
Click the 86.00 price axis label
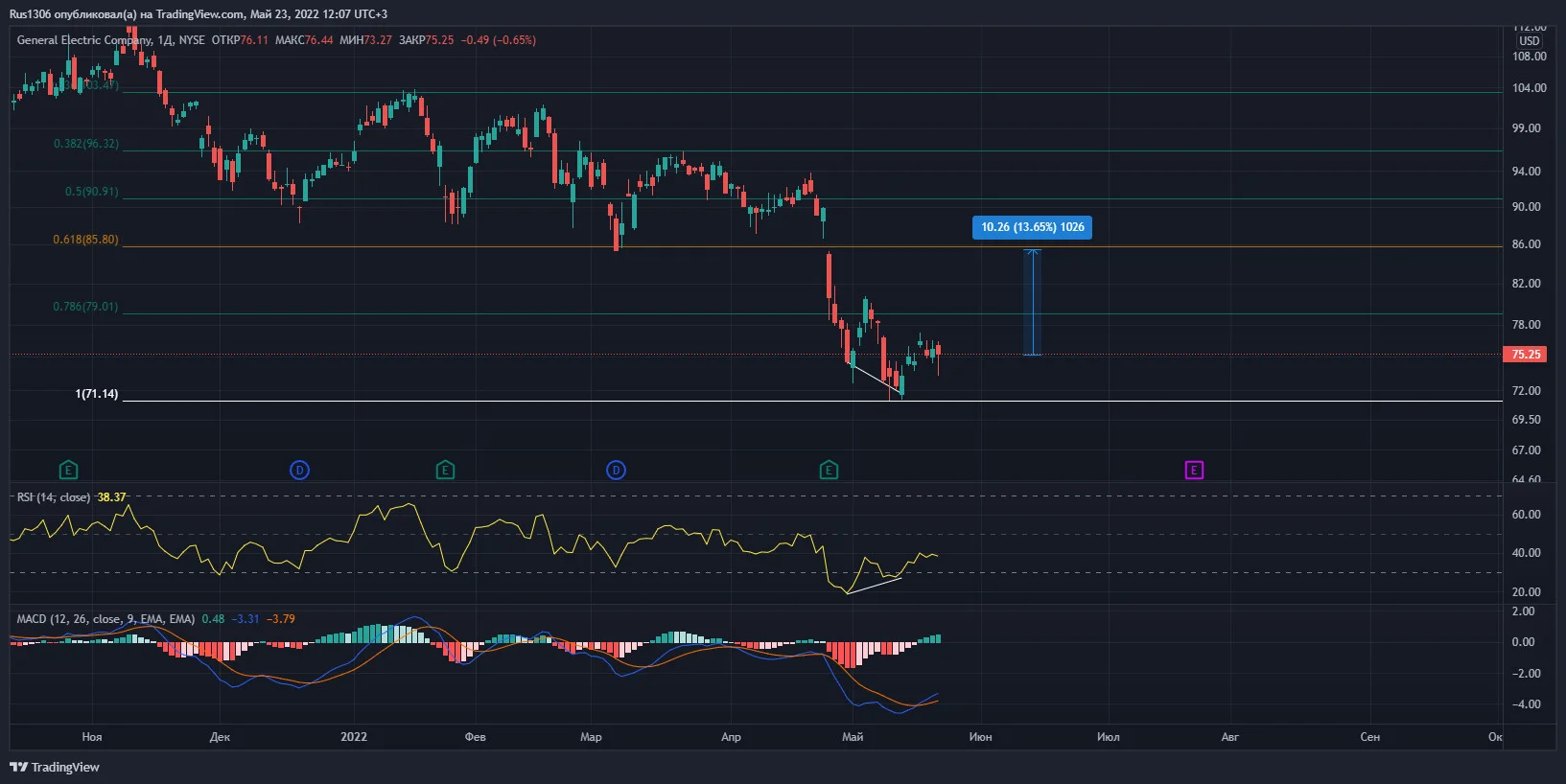[x=1527, y=244]
